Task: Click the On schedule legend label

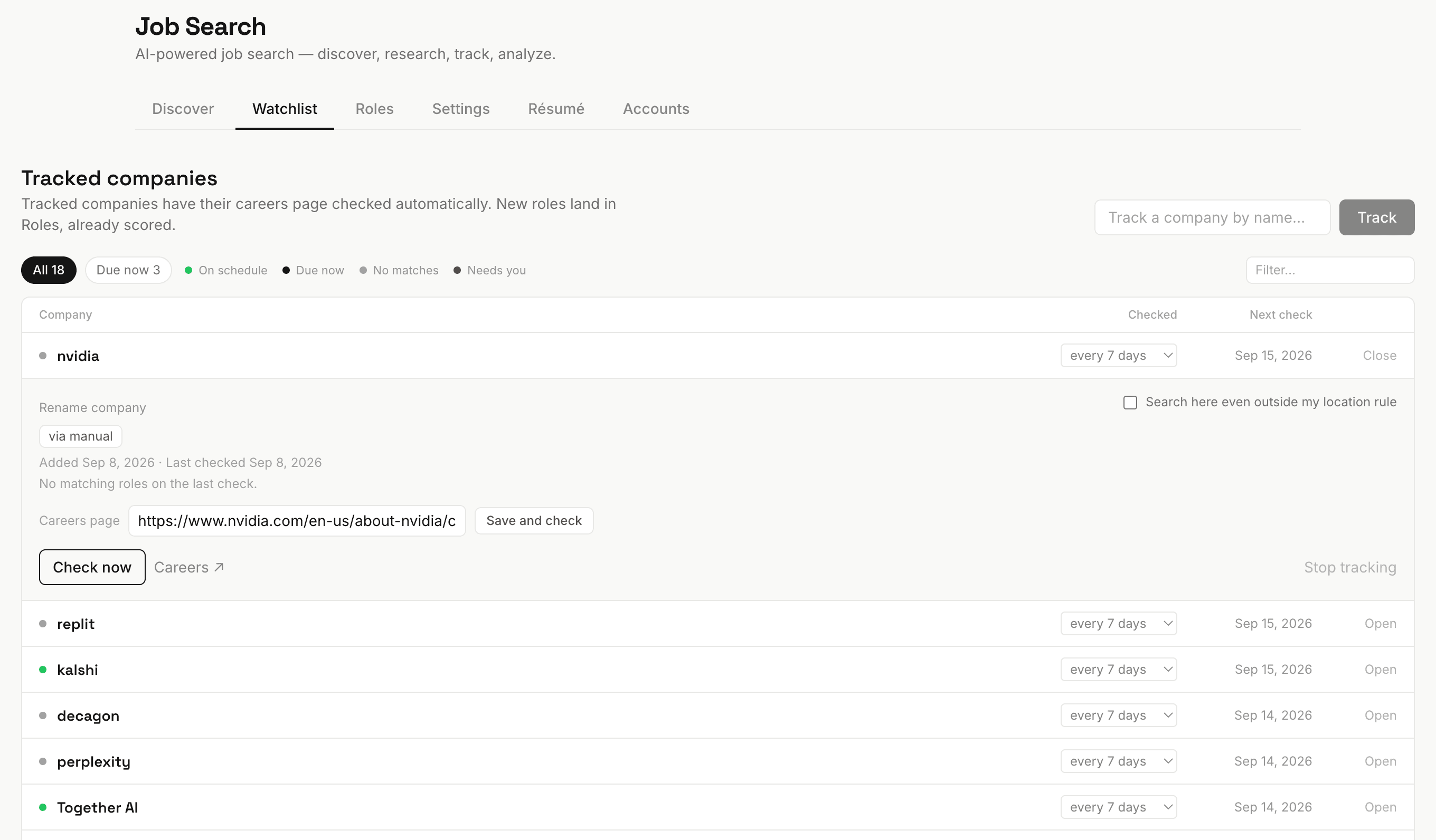Action: [232, 271]
